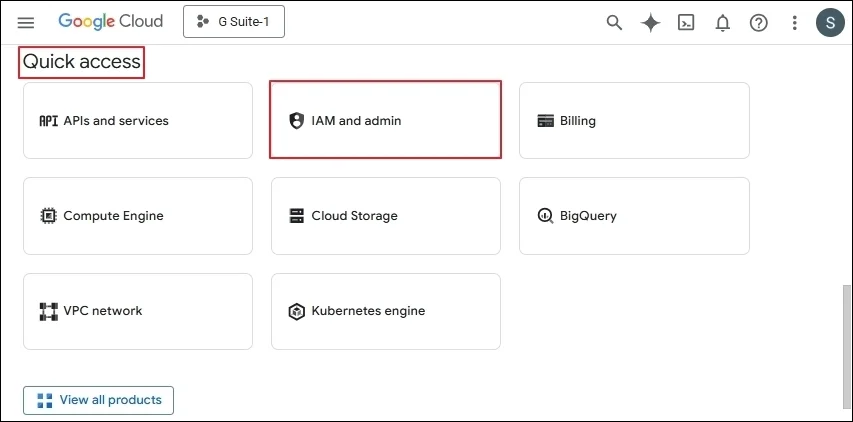Open the Kubernetes engine card
Screen dimensions: 853x422
[x=386, y=311]
